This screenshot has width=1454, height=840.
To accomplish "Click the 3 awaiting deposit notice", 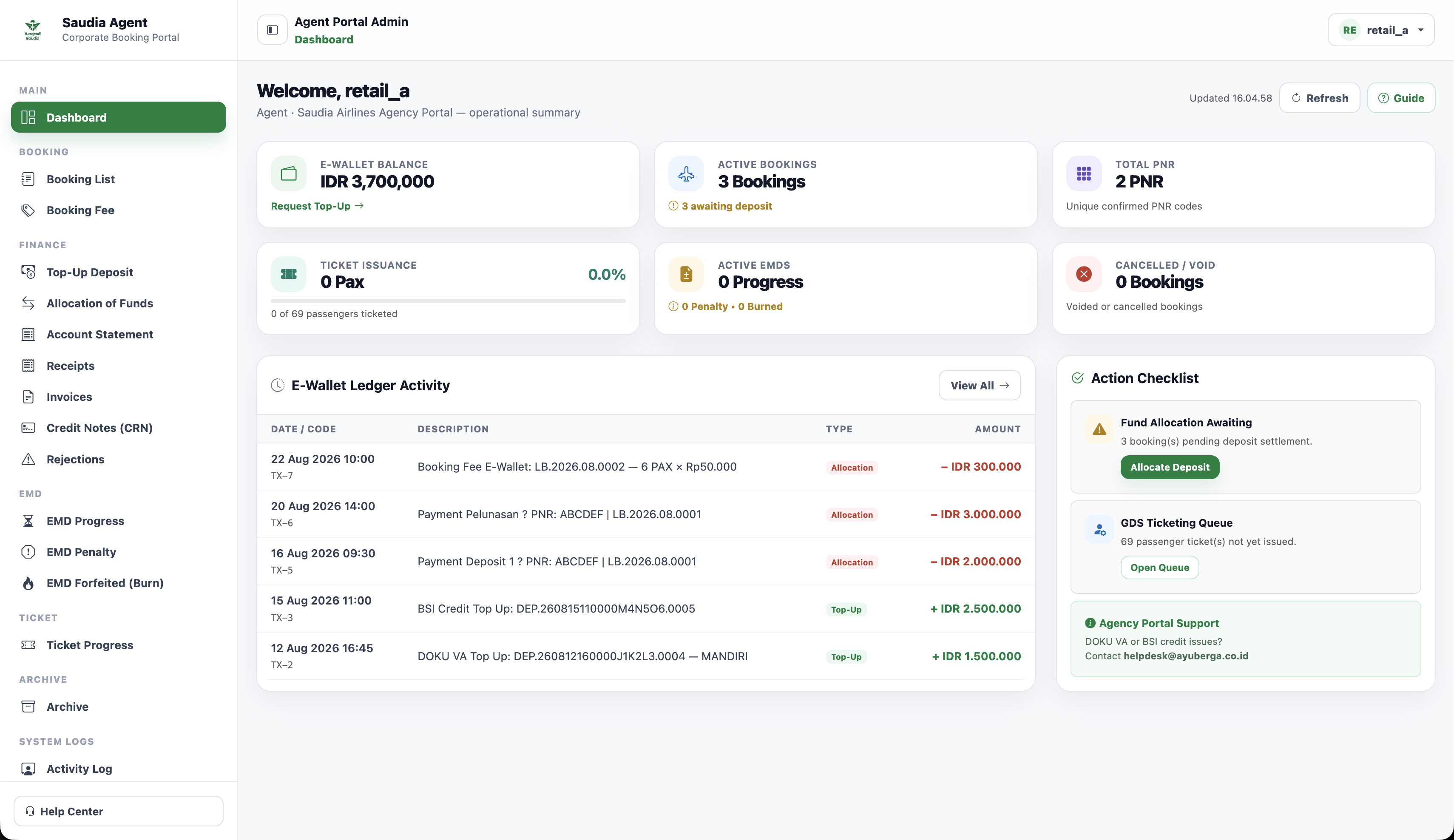I will tap(720, 206).
